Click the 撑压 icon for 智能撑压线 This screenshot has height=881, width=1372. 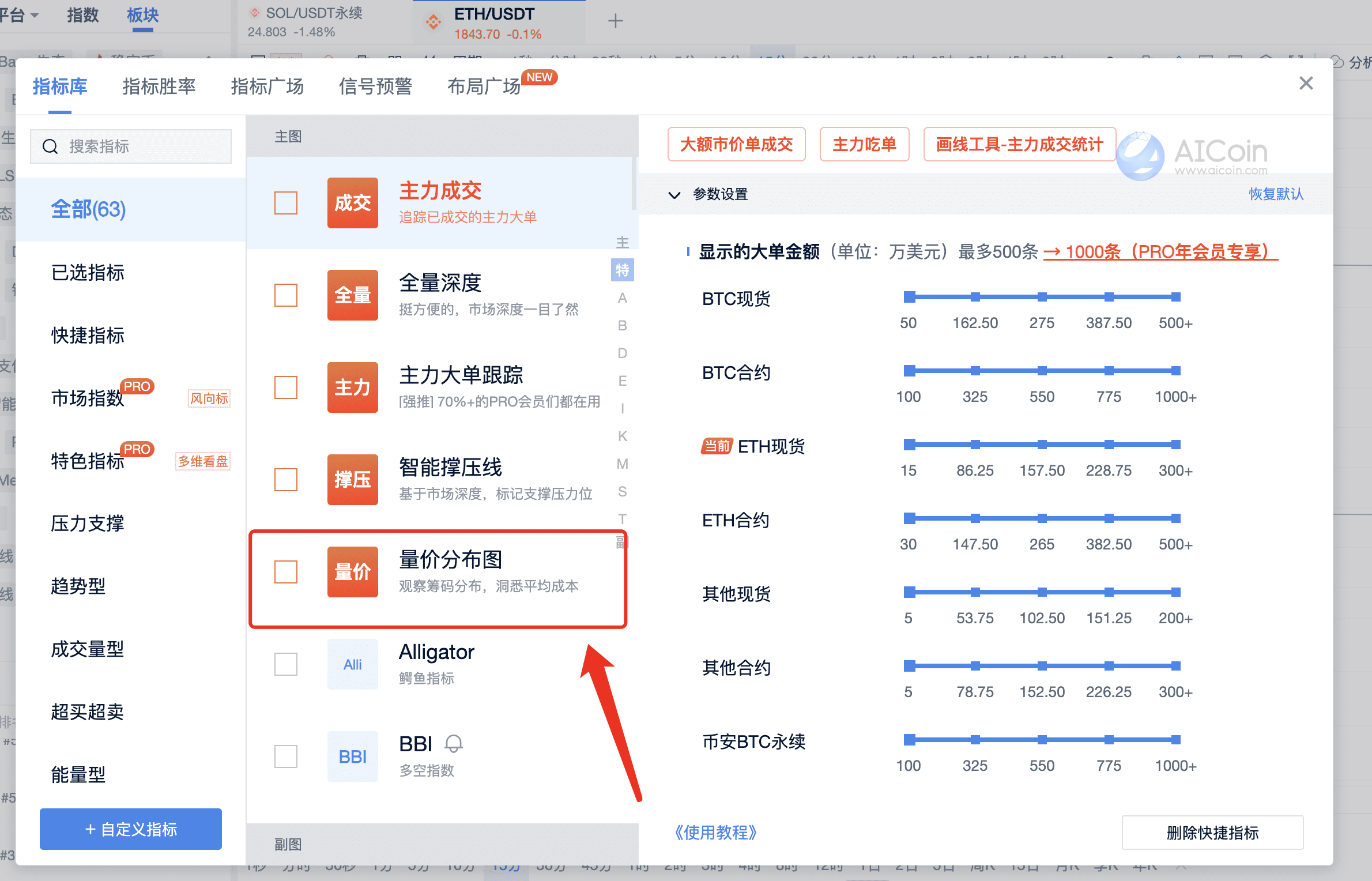tap(352, 479)
